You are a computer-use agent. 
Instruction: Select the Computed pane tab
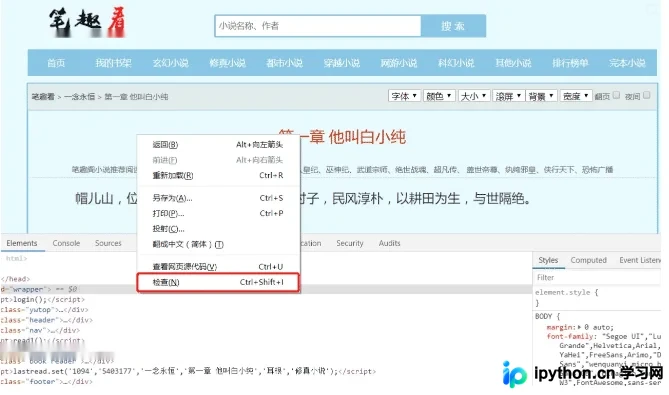tap(588, 260)
